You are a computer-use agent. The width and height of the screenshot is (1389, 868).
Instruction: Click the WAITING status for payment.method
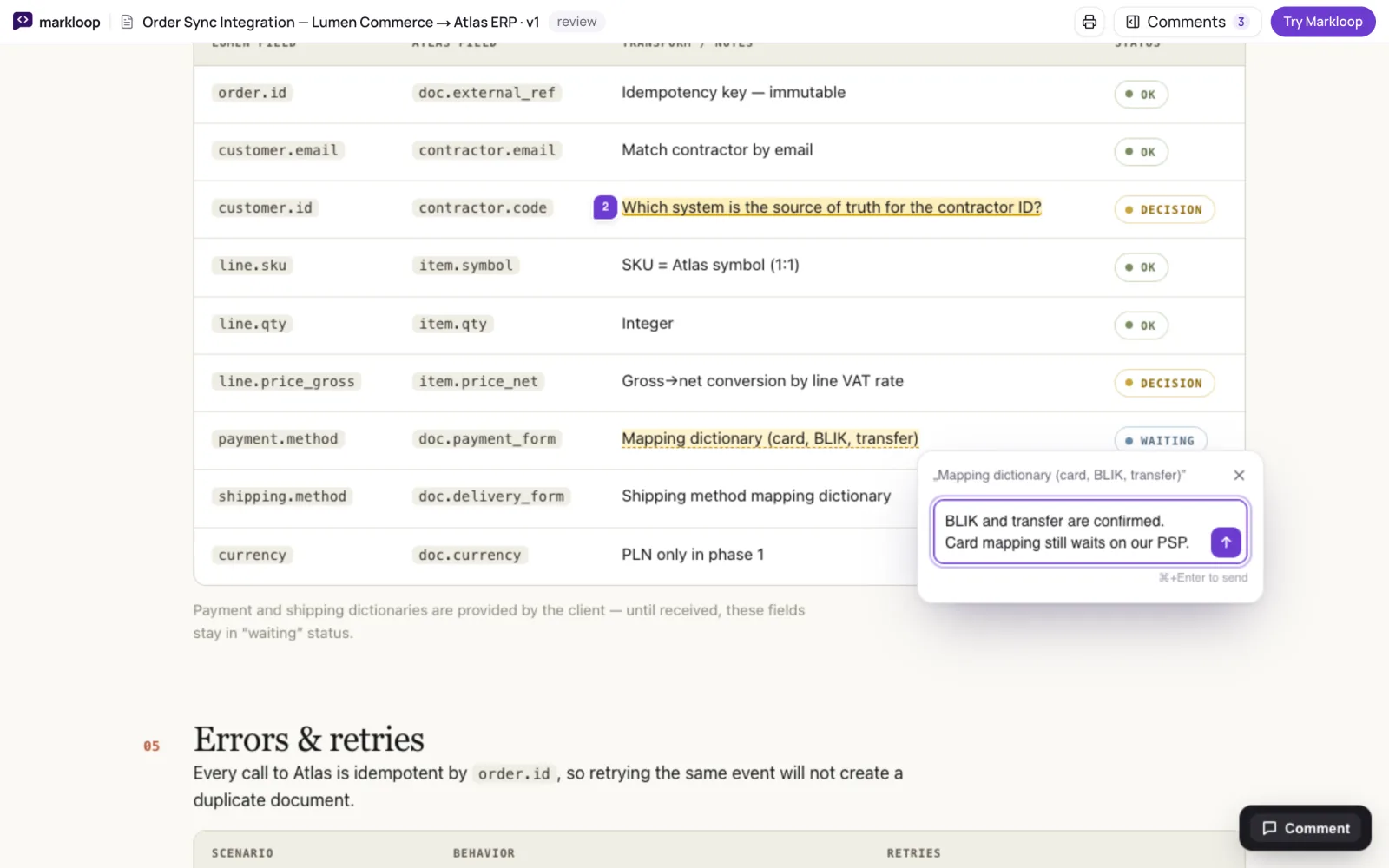[x=1160, y=441]
